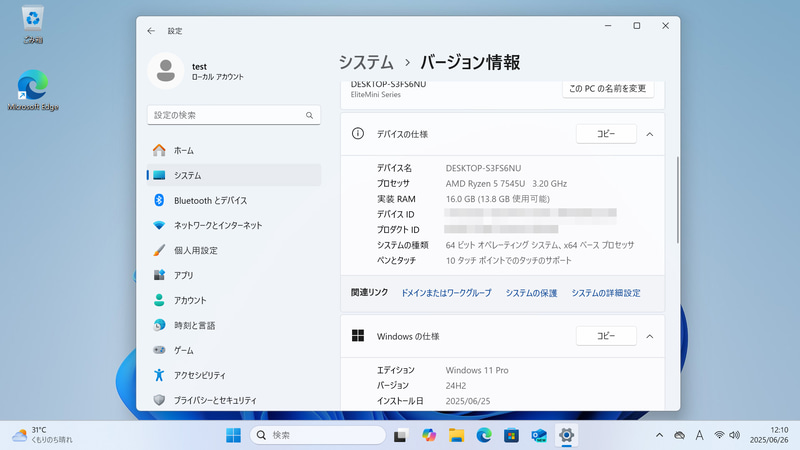Focus the 設定の検索 search field
This screenshot has width=800, height=450.
click(x=234, y=115)
